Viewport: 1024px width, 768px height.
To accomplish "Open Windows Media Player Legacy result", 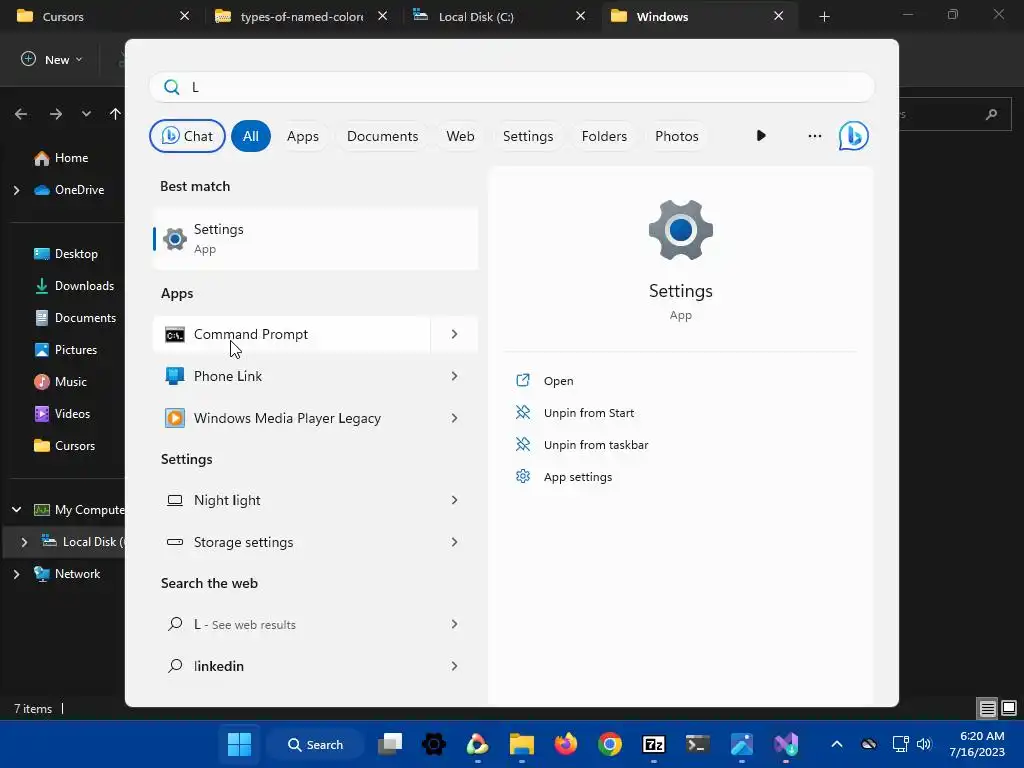I will (291, 418).
